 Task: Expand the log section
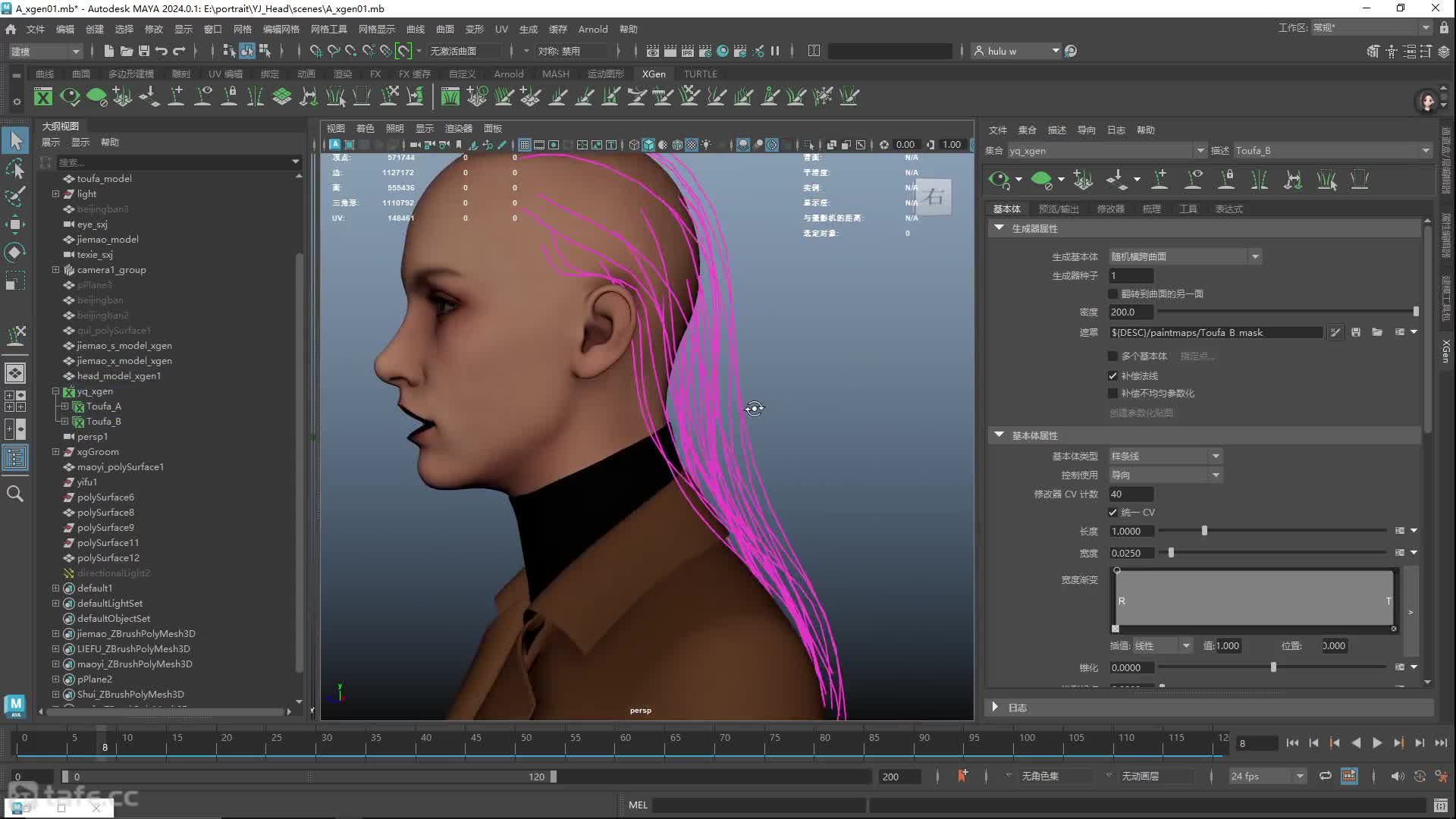[996, 708]
